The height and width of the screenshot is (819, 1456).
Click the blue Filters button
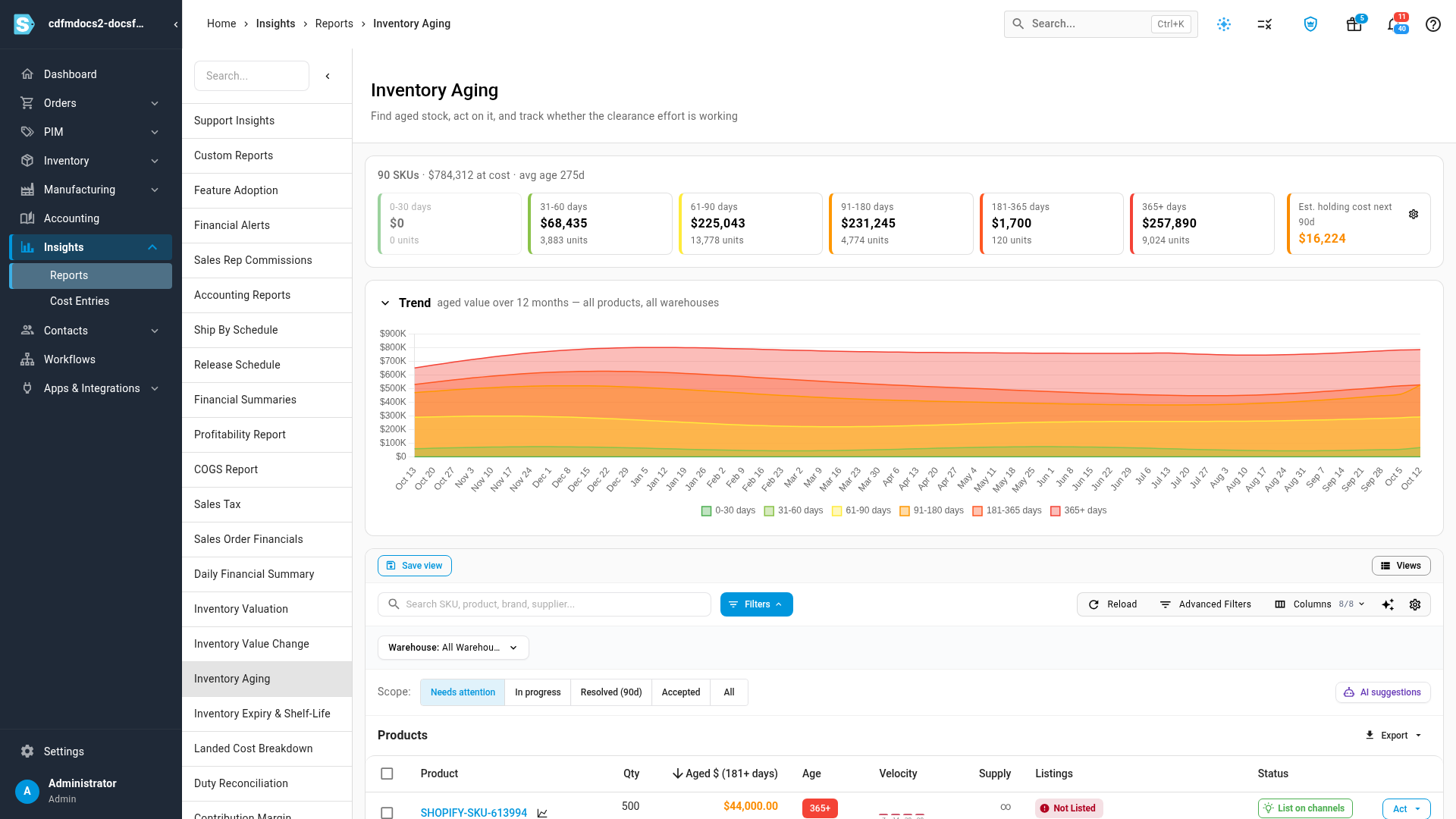(x=757, y=604)
